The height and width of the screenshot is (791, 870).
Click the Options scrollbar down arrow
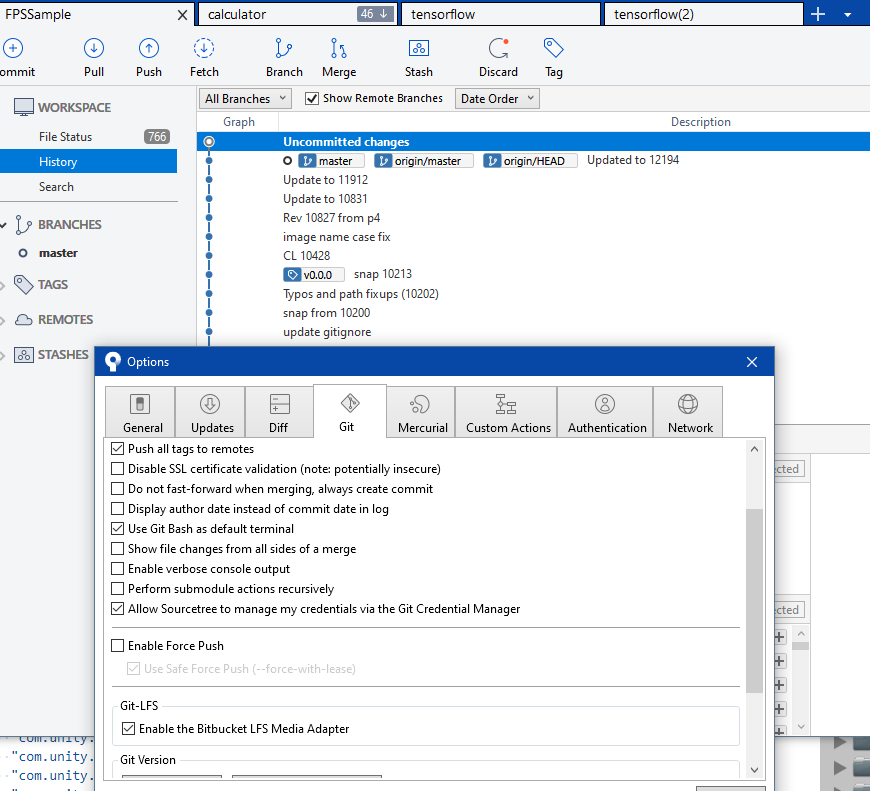754,769
